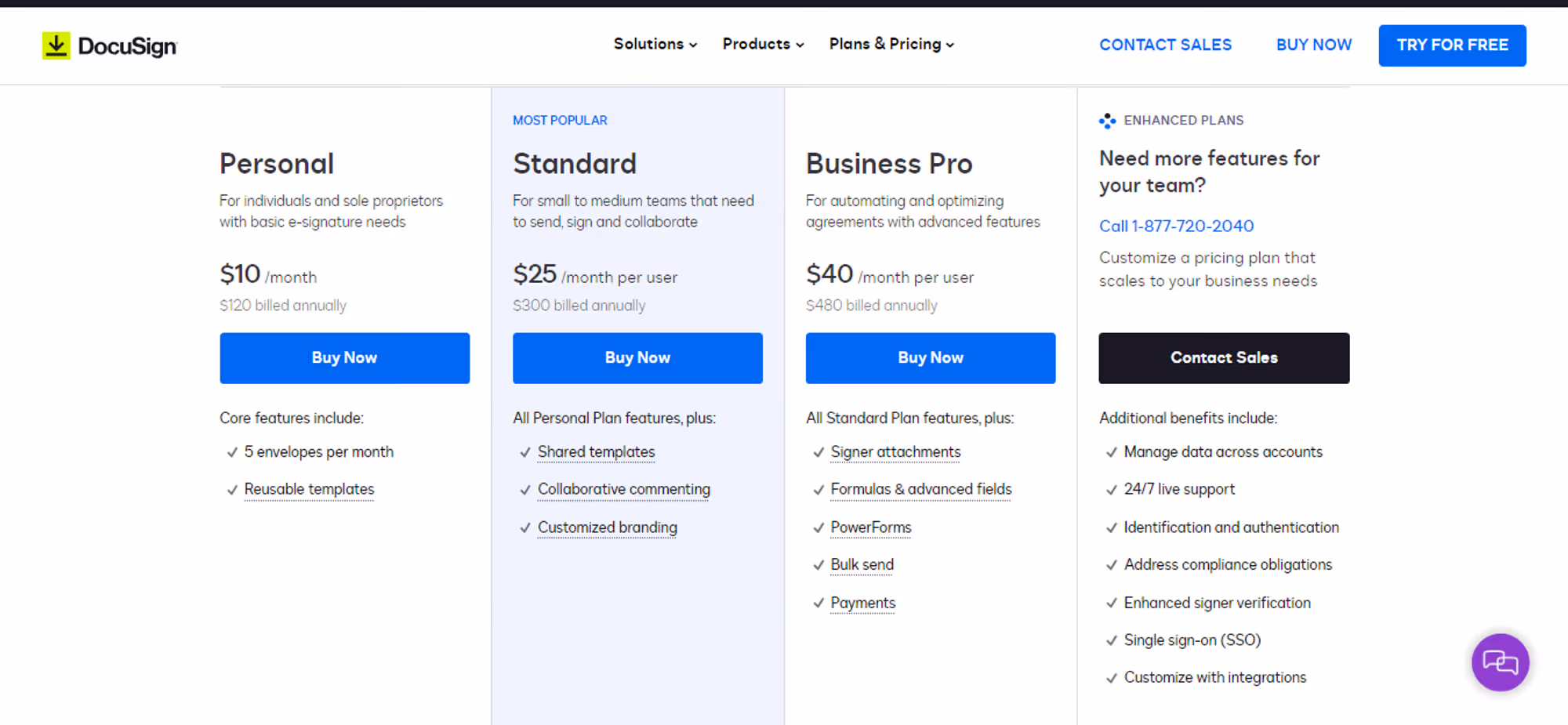
Task: Click the PowerForms feature link
Action: point(871,527)
